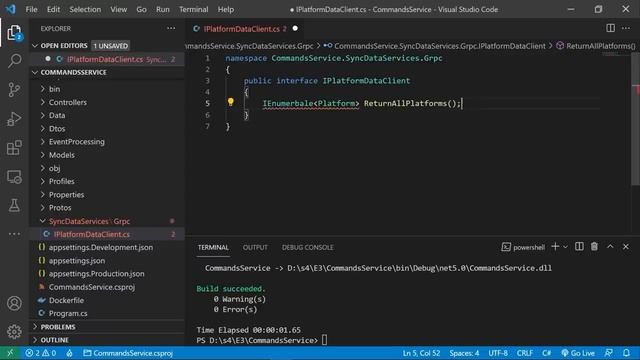Open the Explorer view in activity bar
This screenshot has width=640, height=360.
point(14,33)
